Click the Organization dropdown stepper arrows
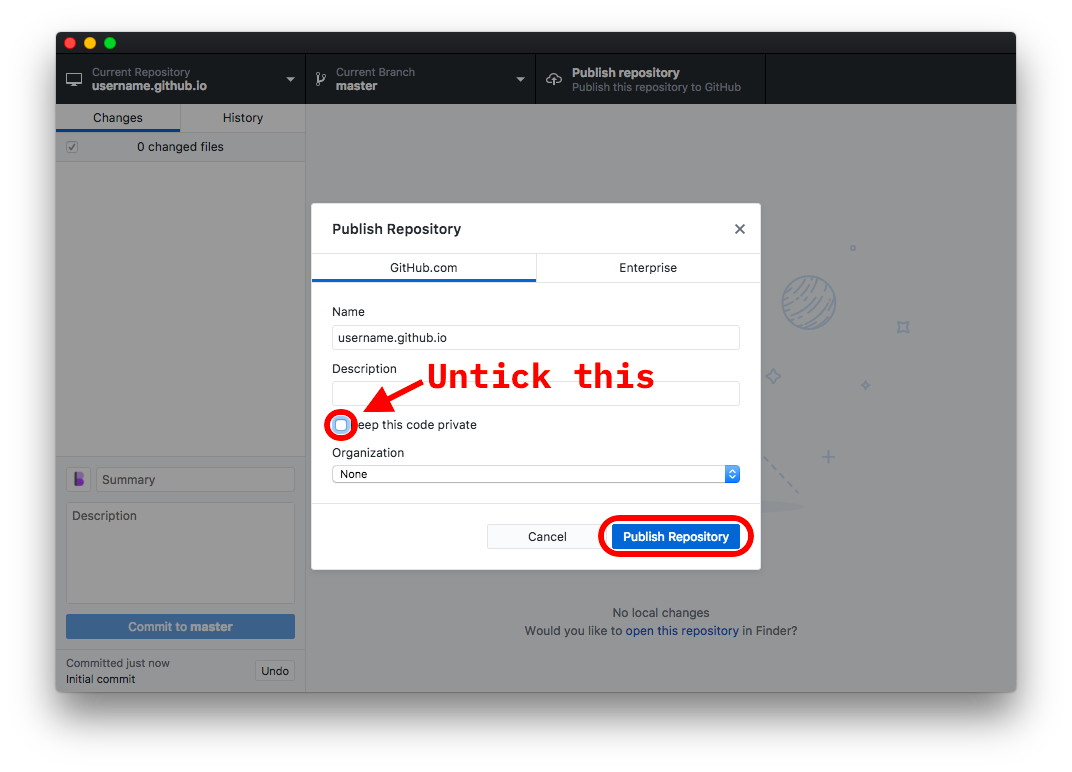 [732, 474]
